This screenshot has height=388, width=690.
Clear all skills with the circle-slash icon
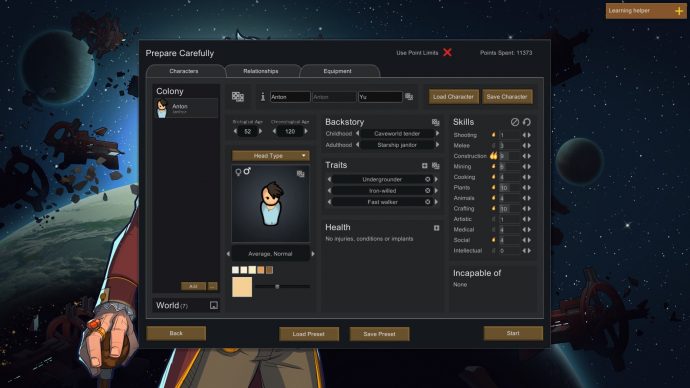[514, 122]
